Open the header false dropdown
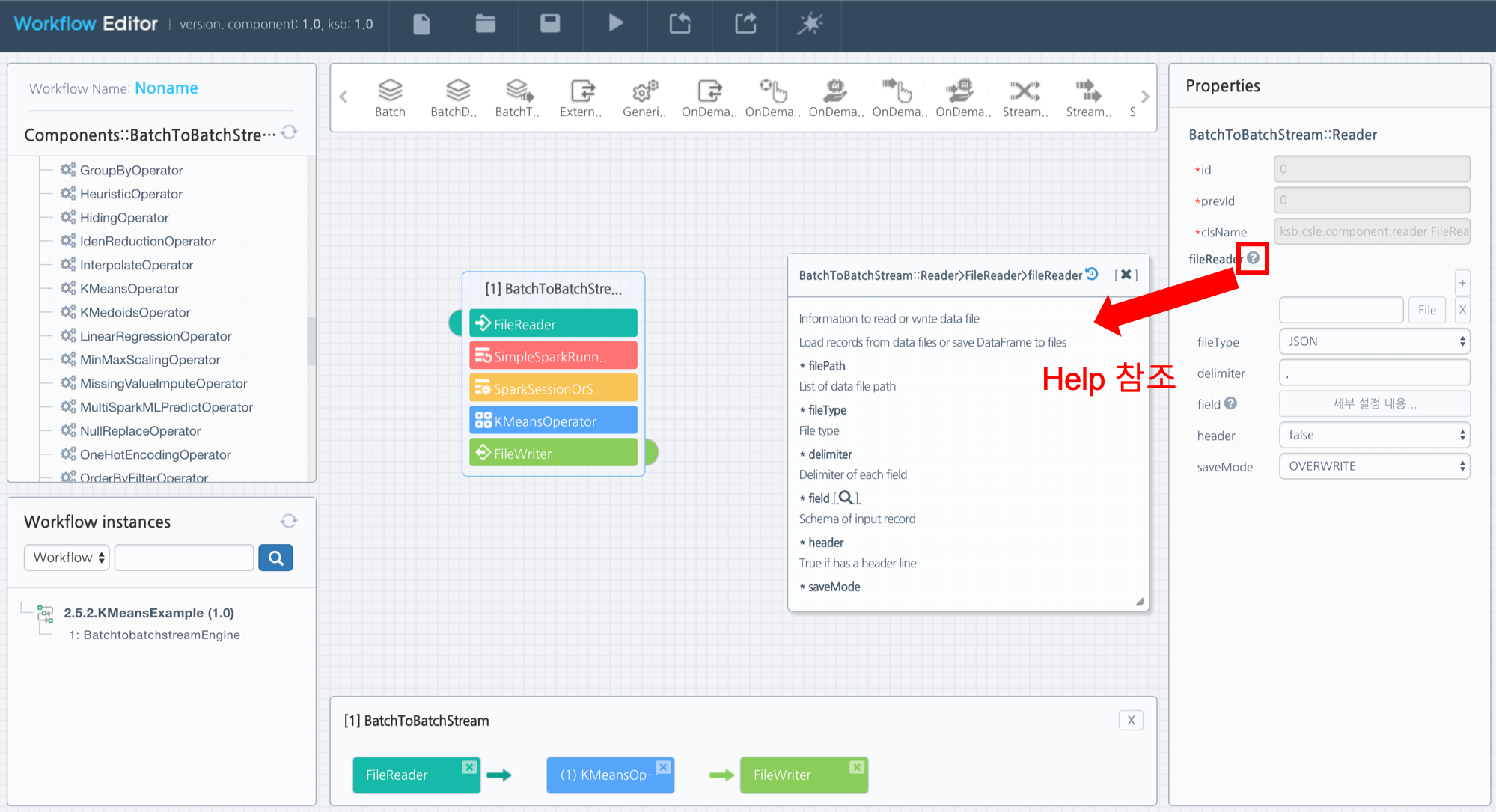1496x812 pixels. click(x=1374, y=435)
